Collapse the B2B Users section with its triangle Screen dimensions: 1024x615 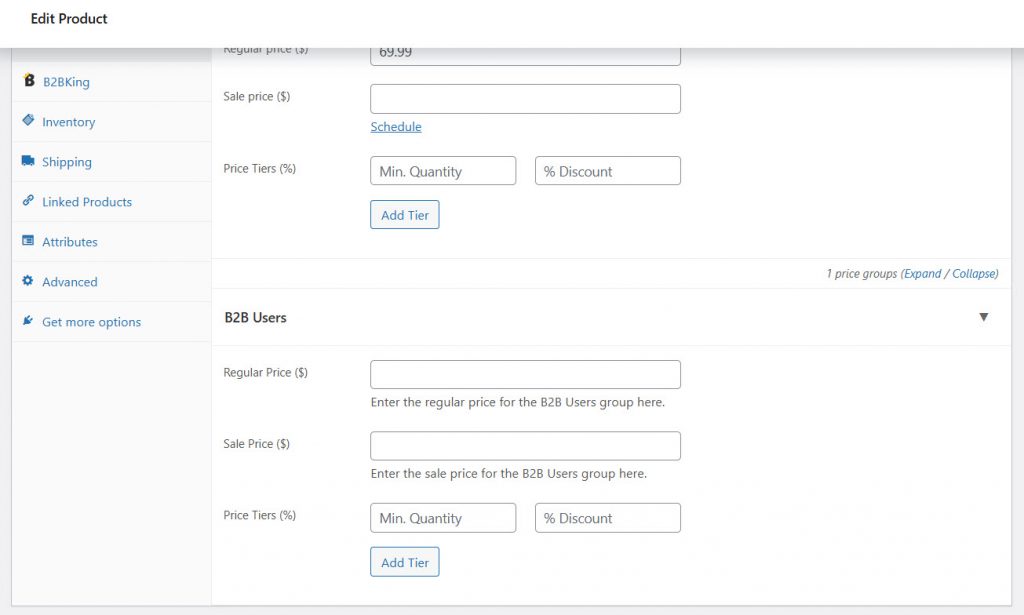(x=984, y=316)
